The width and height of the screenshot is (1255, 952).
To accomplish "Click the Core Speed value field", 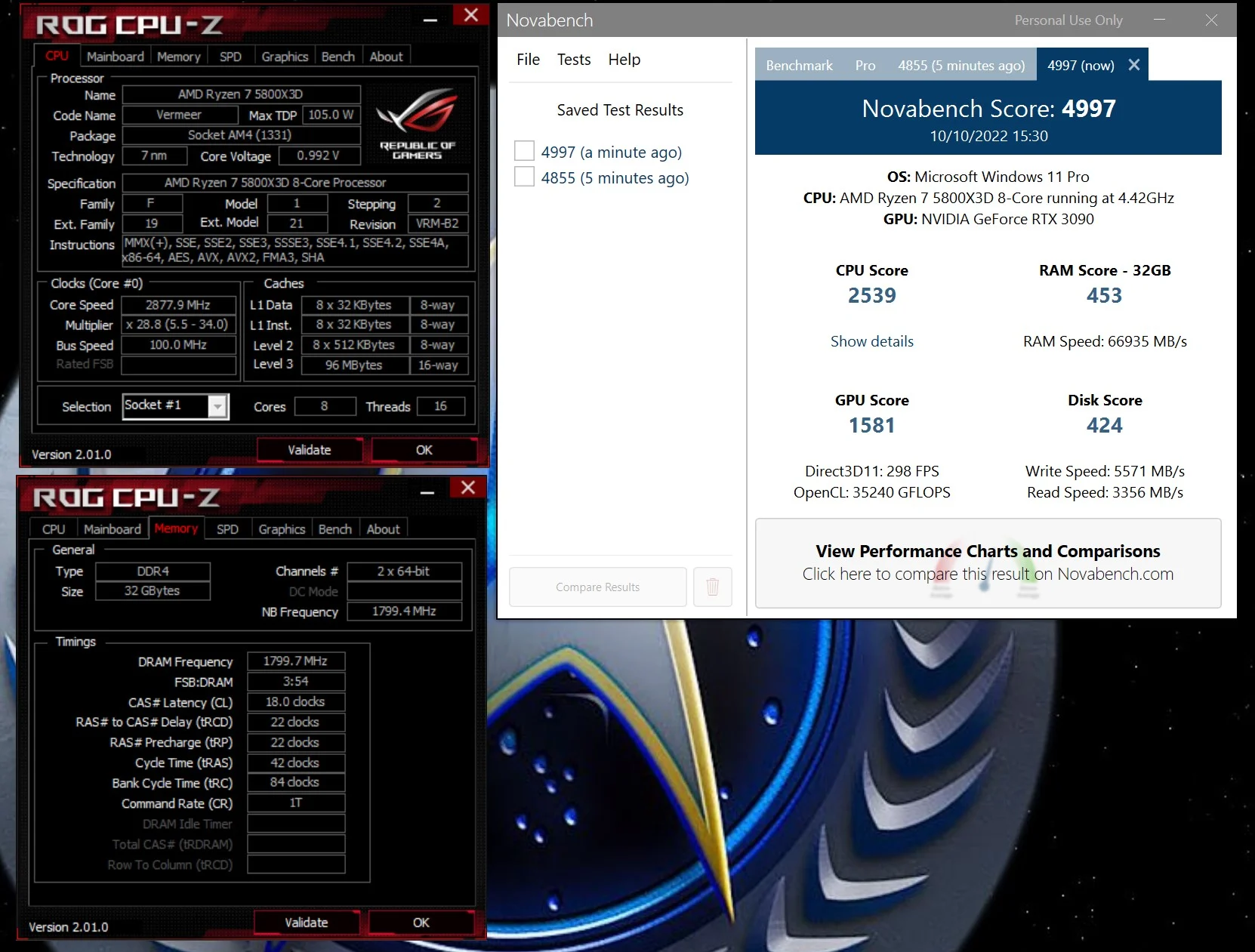I will (178, 305).
